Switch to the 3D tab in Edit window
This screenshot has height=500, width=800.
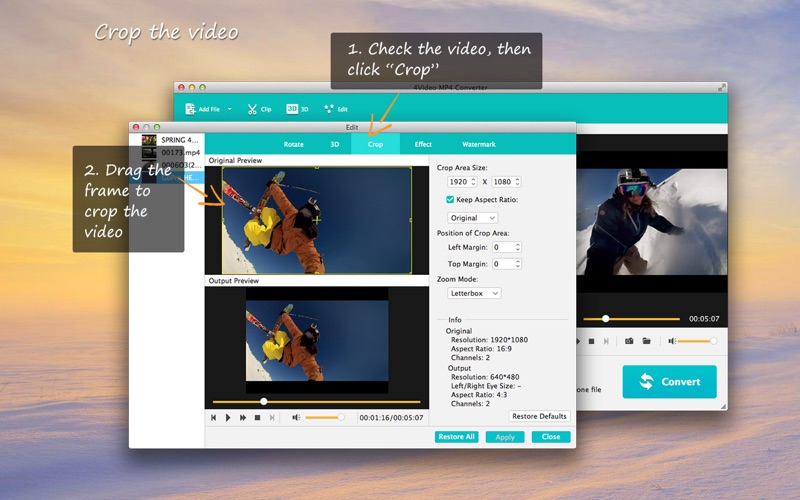(335, 144)
